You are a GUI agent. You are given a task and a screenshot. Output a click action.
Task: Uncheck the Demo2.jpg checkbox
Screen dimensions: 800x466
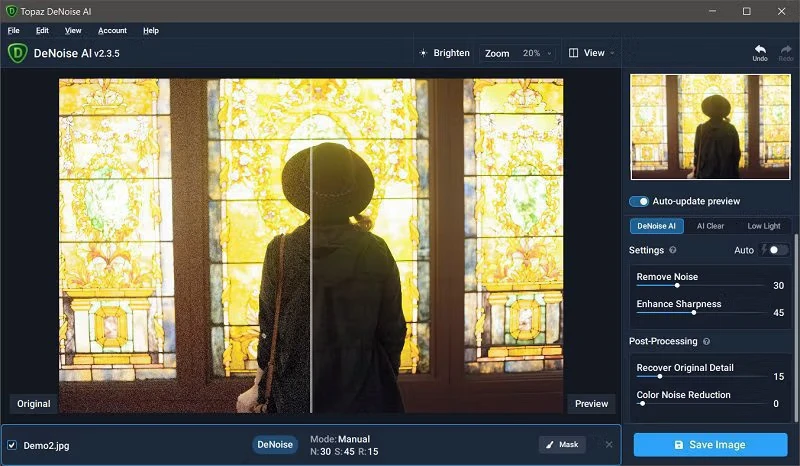coord(12,445)
